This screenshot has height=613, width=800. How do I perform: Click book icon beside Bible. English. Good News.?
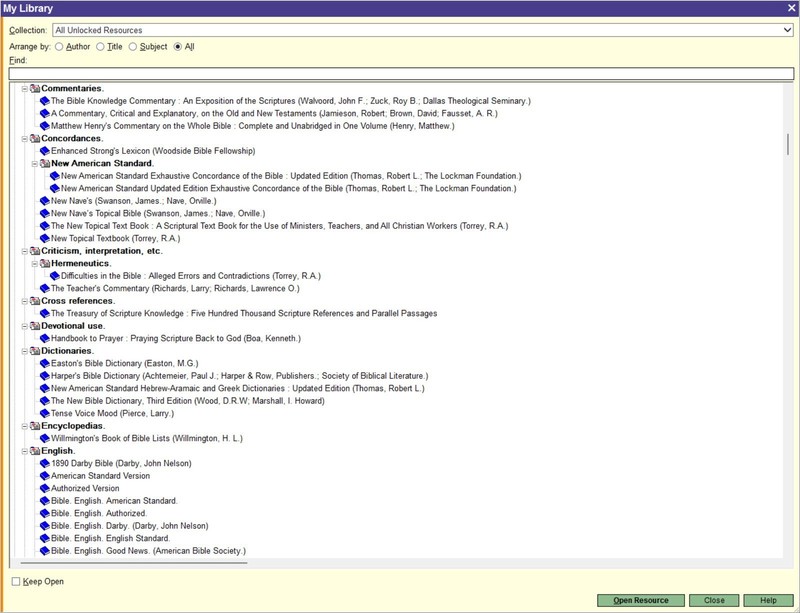[45, 551]
